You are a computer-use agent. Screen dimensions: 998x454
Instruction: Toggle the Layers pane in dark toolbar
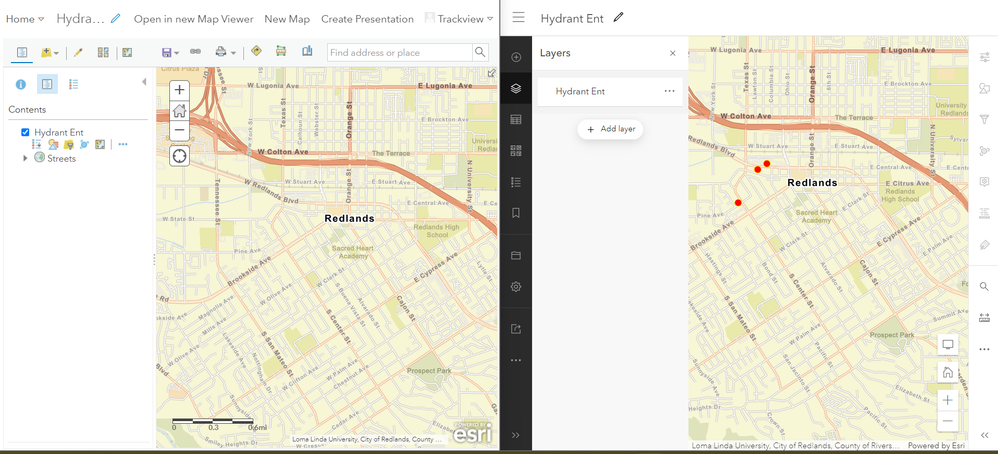[x=516, y=89]
